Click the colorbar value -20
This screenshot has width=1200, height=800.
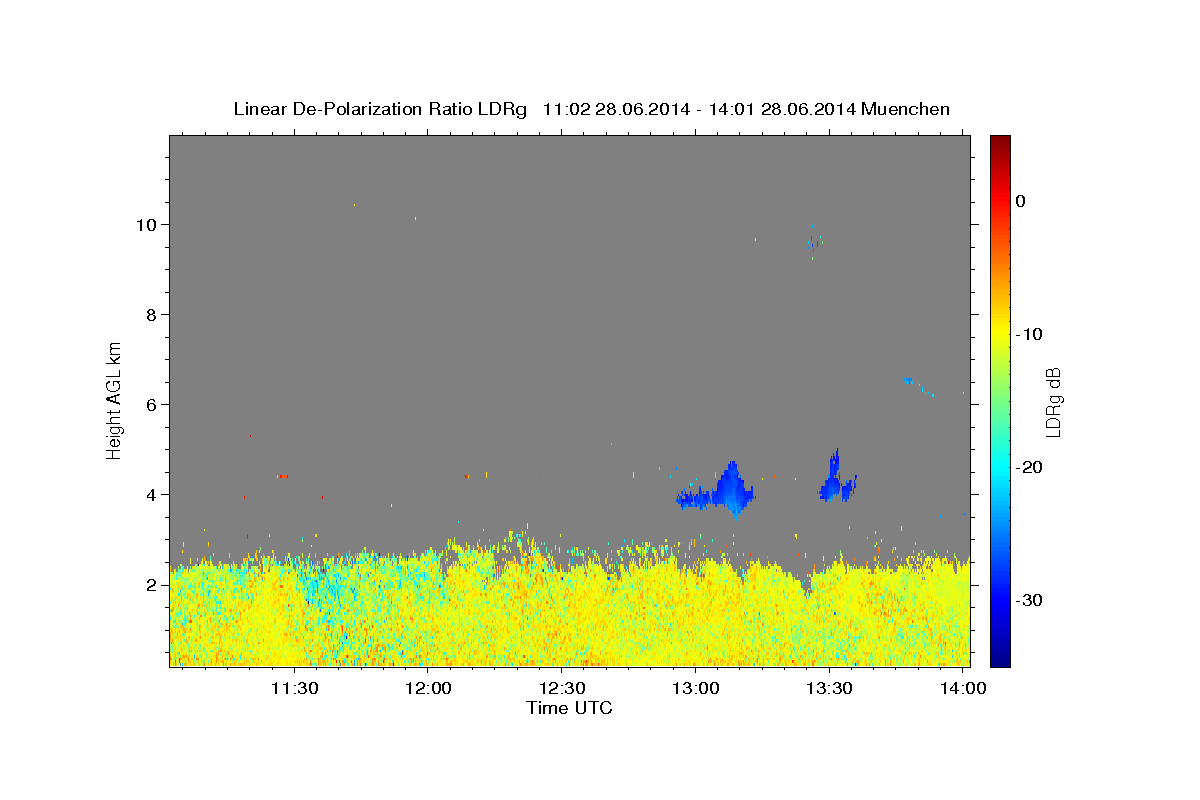coord(1030,467)
